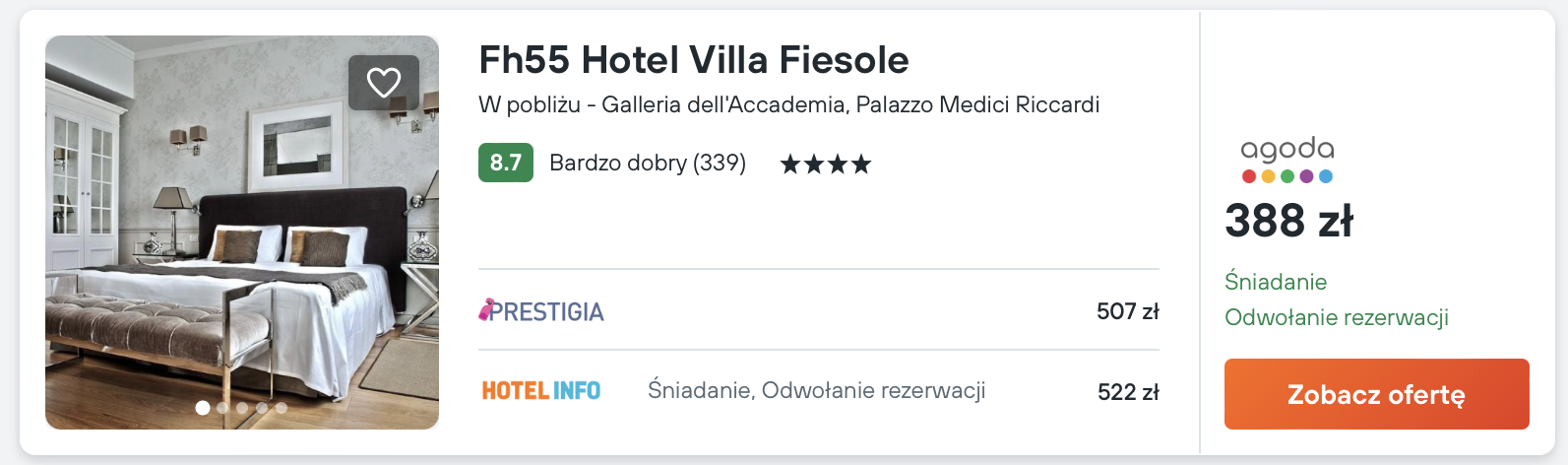The height and width of the screenshot is (465, 1568).
Task: Select the first photo carousel dot
Action: coord(203,408)
